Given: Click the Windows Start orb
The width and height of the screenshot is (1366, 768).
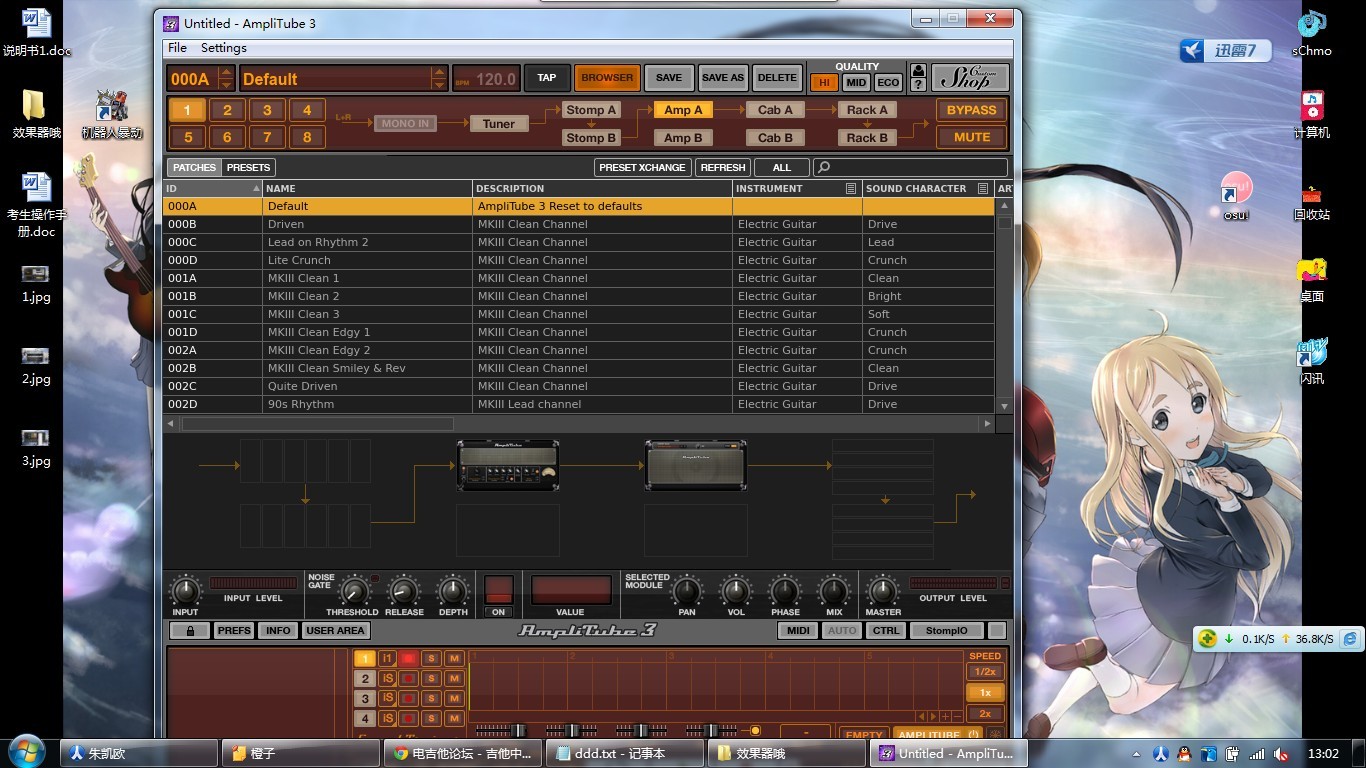Looking at the screenshot, I should point(27,750).
